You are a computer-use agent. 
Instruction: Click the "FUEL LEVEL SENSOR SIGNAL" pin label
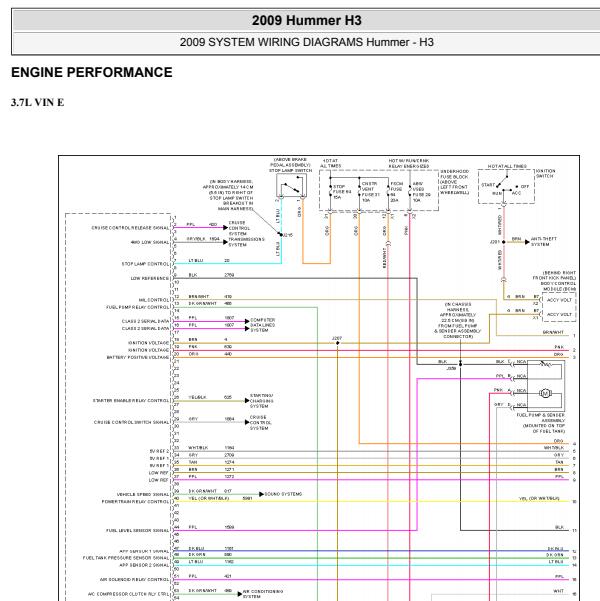(x=137, y=530)
